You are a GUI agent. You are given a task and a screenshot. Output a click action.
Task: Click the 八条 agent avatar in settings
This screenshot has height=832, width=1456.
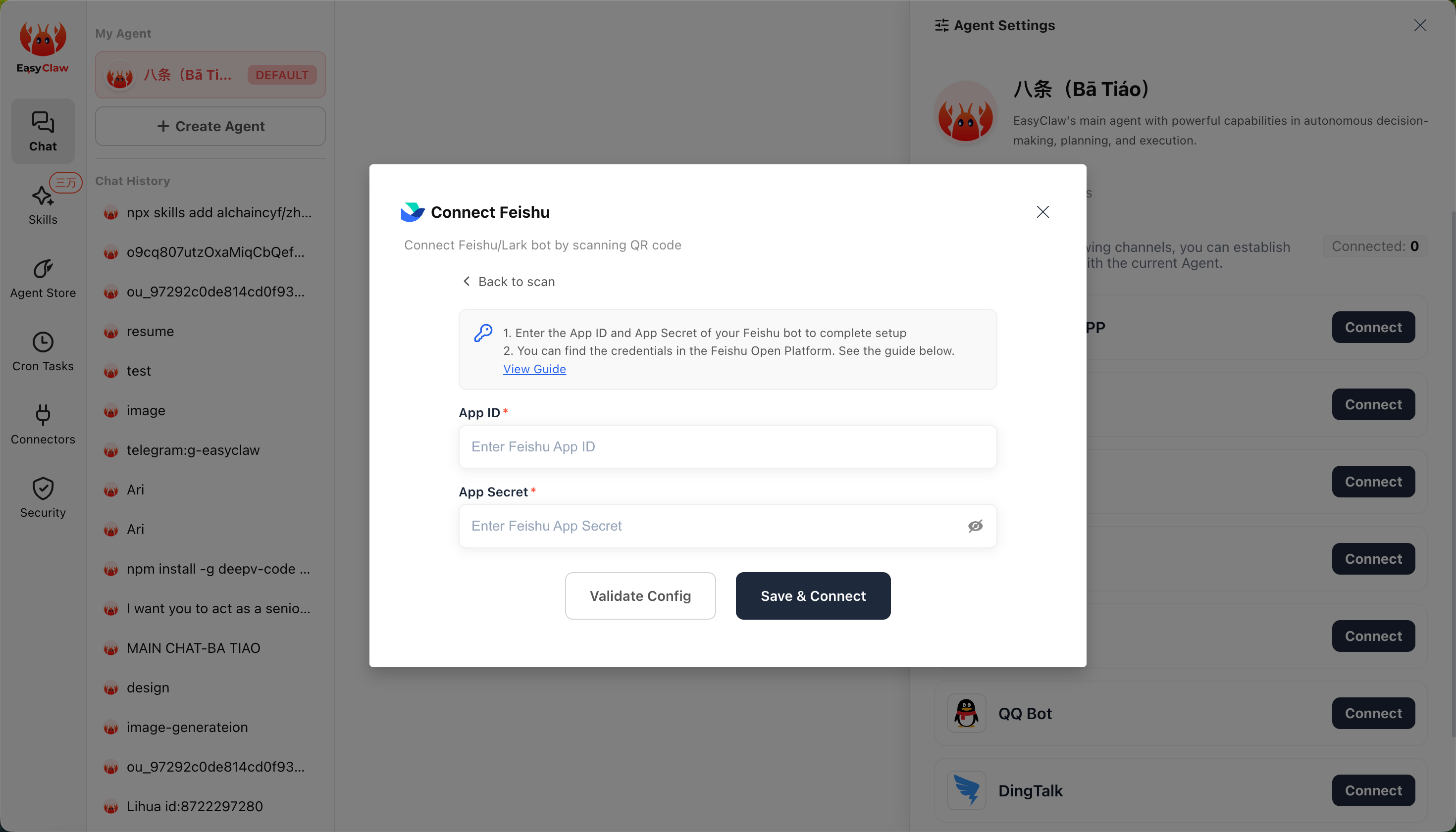pos(966,112)
